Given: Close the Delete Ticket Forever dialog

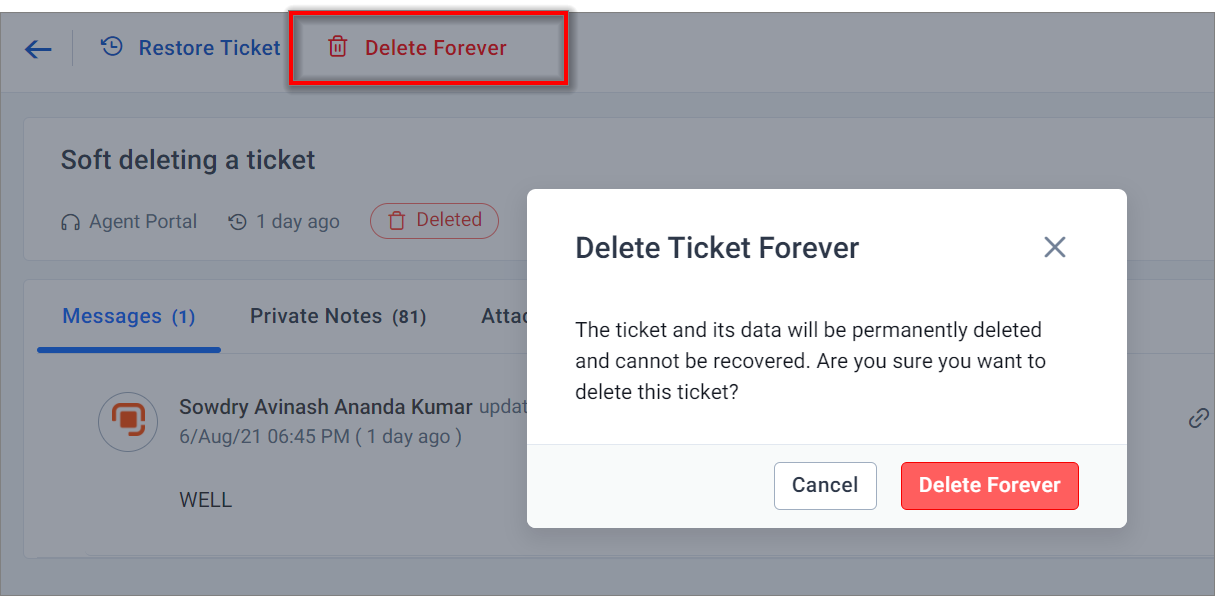Looking at the screenshot, I should point(1054,247).
